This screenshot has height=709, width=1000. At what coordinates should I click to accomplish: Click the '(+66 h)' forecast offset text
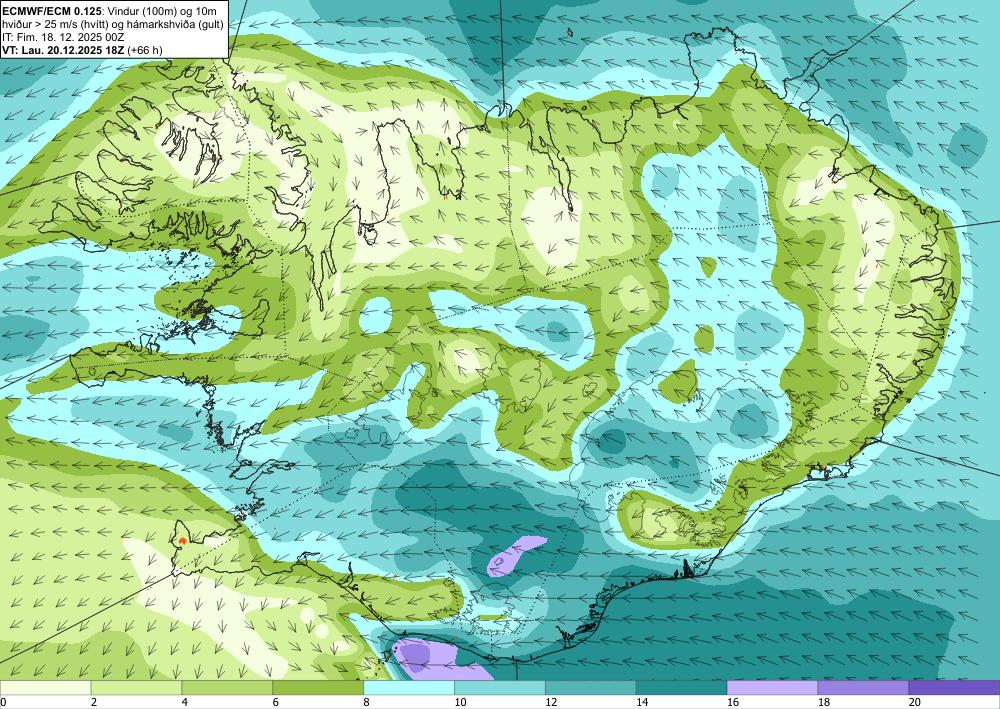click(x=144, y=50)
